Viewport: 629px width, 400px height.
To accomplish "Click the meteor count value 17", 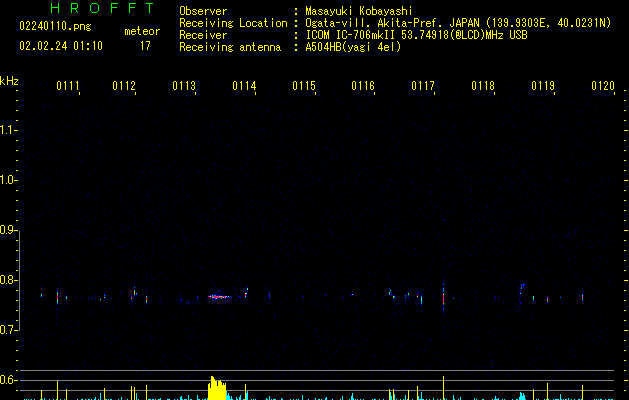I will (x=145, y=46).
